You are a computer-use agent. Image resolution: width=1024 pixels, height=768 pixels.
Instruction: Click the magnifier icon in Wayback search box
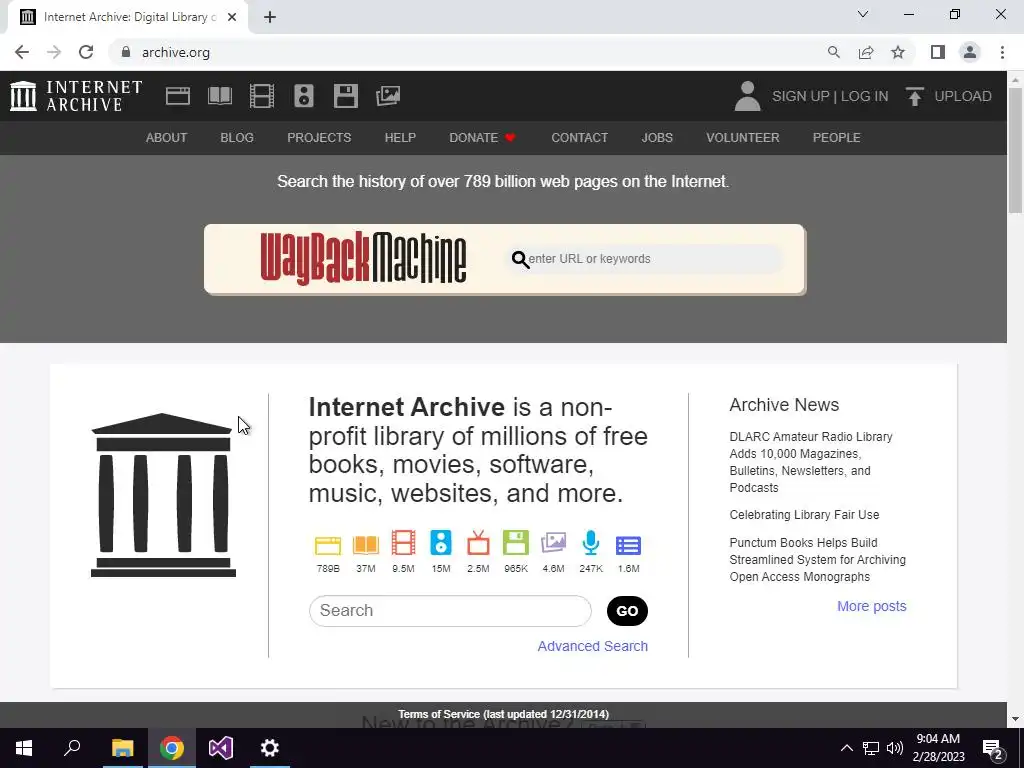[520, 259]
